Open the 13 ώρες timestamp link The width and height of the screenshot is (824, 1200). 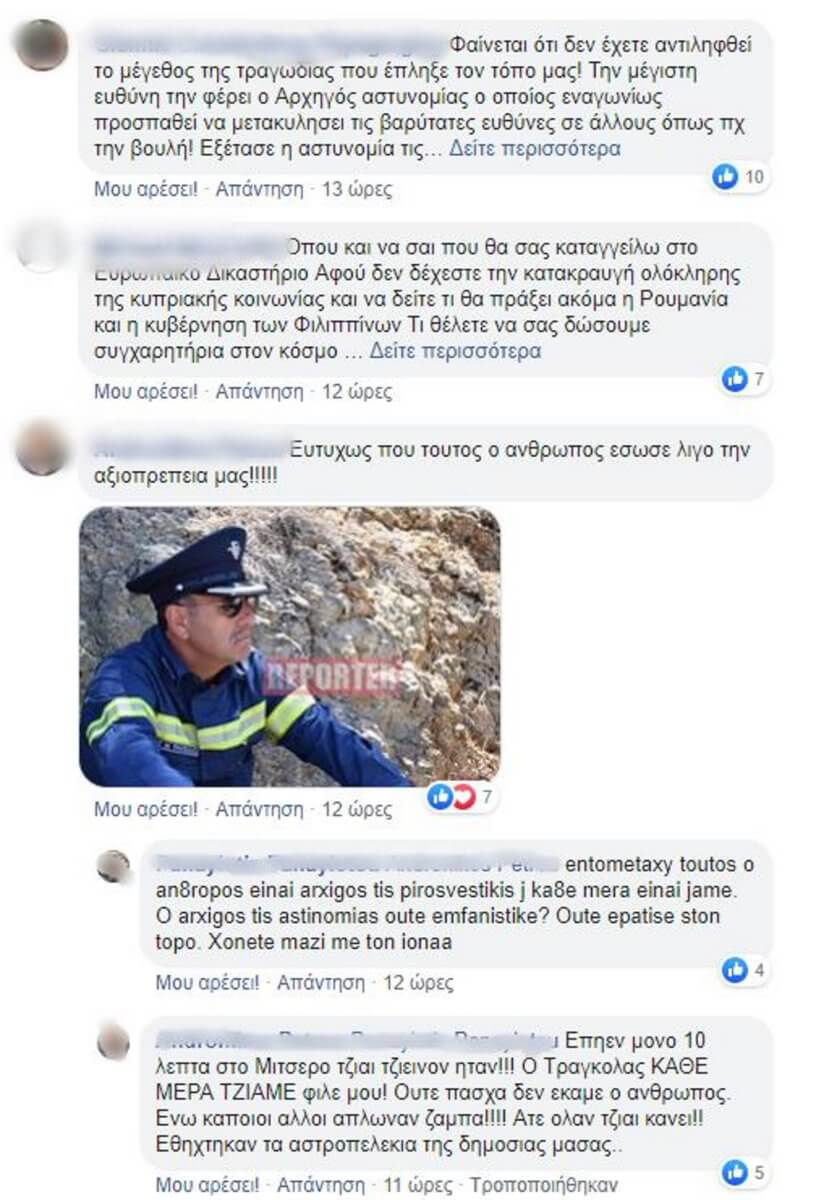[x=357, y=189]
